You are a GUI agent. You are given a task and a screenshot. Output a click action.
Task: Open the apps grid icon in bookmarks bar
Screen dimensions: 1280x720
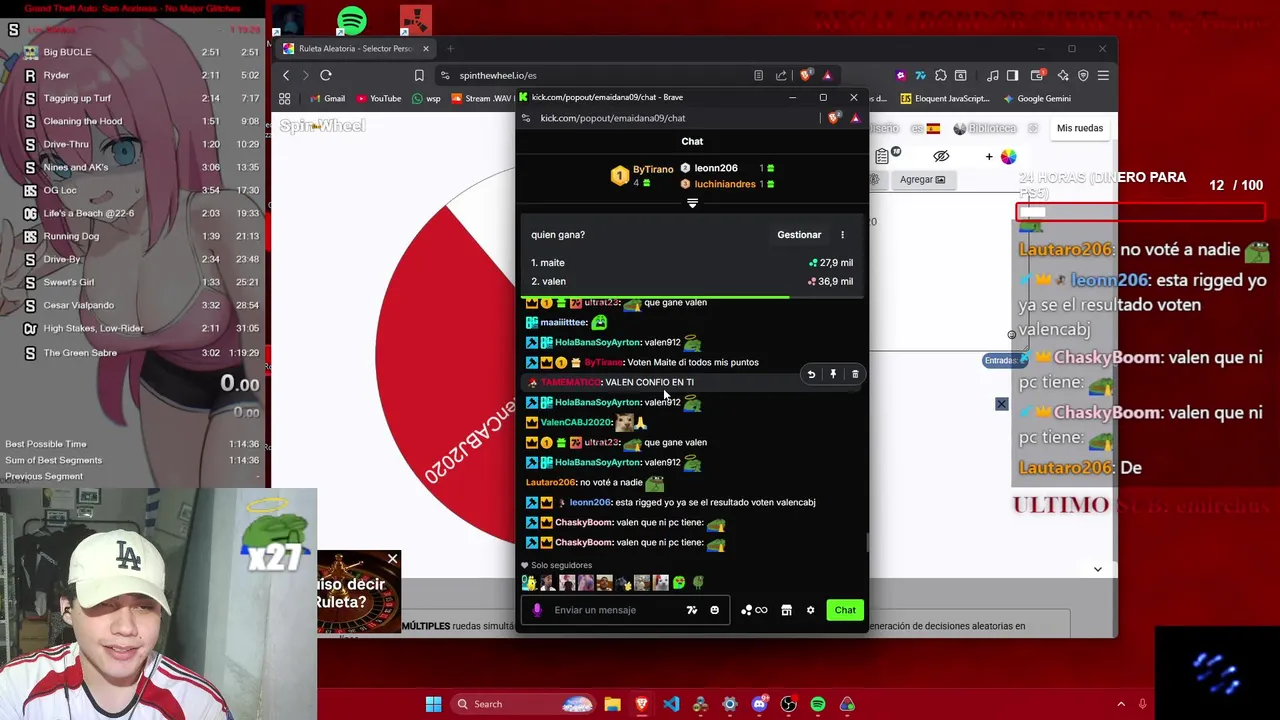pyautogui.click(x=285, y=98)
